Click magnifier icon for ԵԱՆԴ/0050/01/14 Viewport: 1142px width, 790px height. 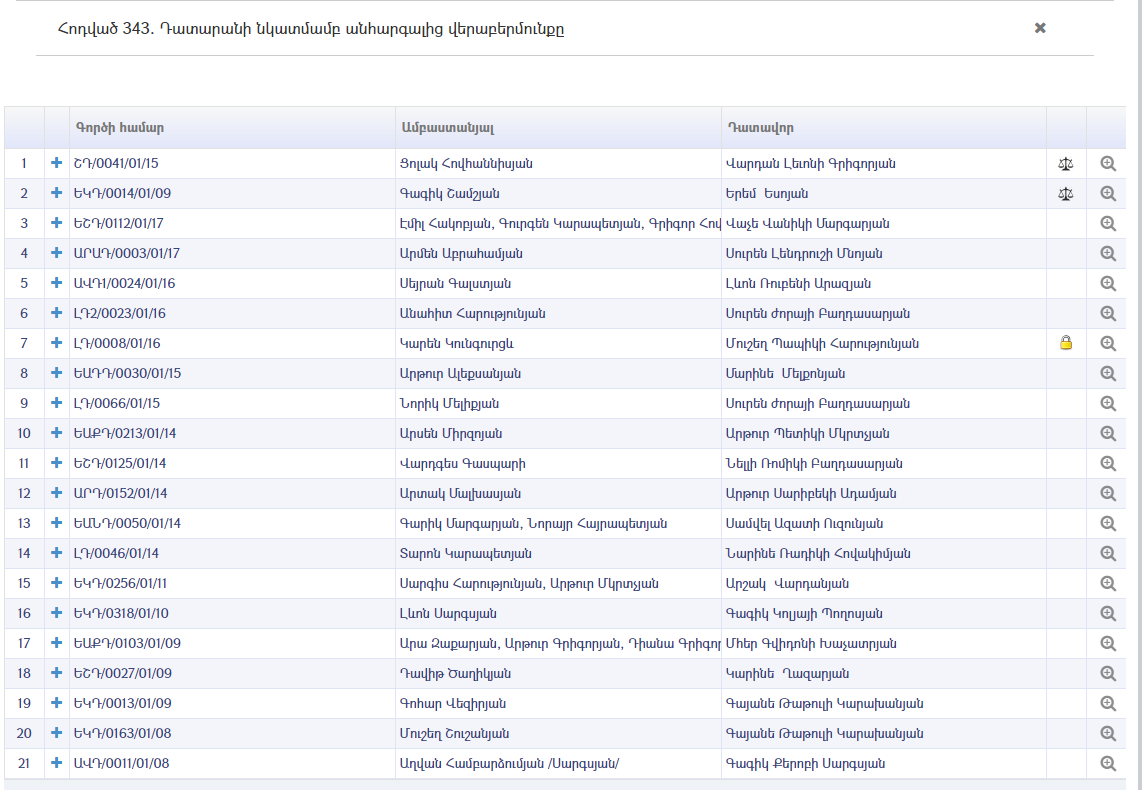pyautogui.click(x=1108, y=523)
